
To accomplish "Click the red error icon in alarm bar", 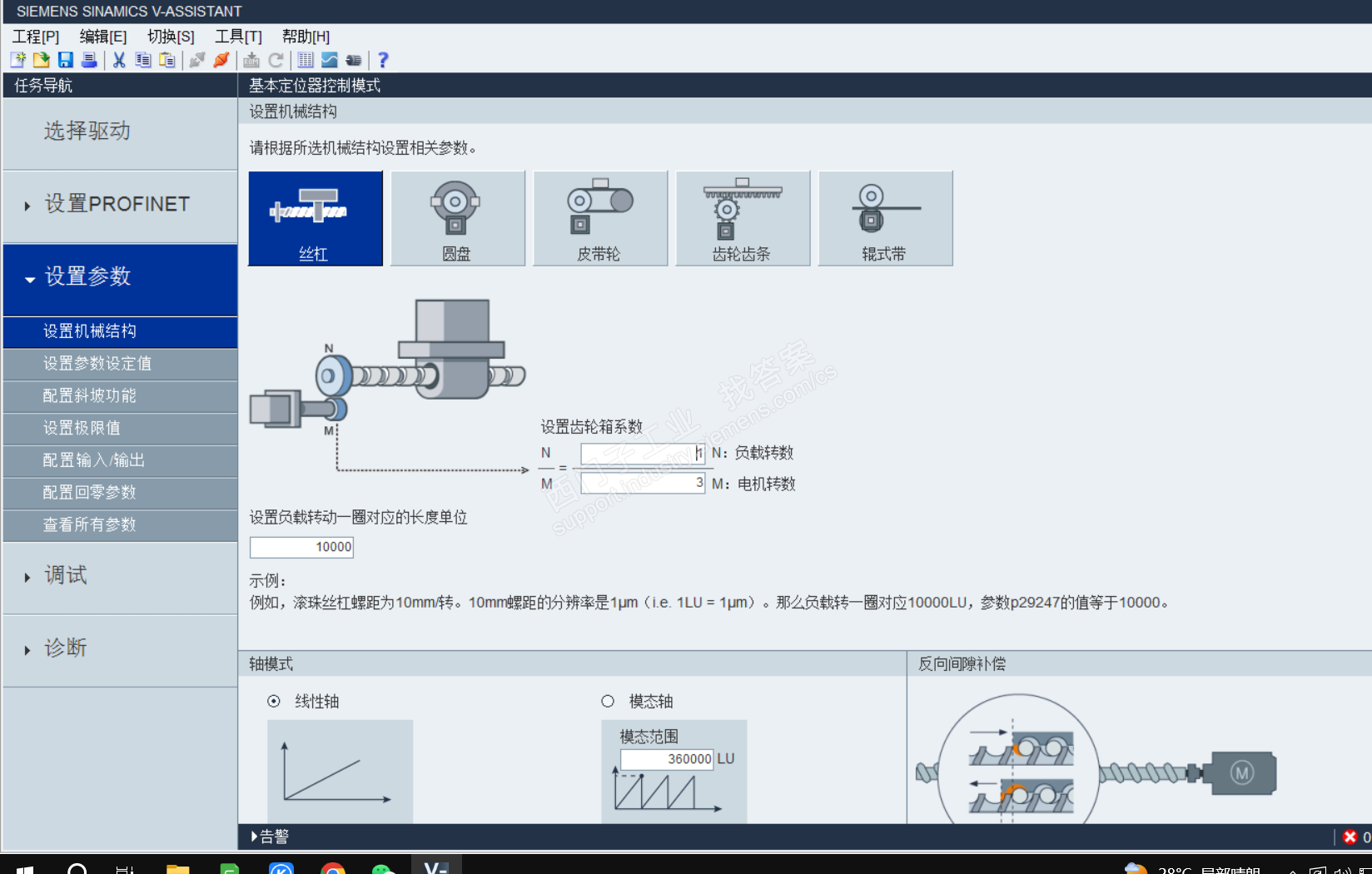I will (x=1350, y=837).
